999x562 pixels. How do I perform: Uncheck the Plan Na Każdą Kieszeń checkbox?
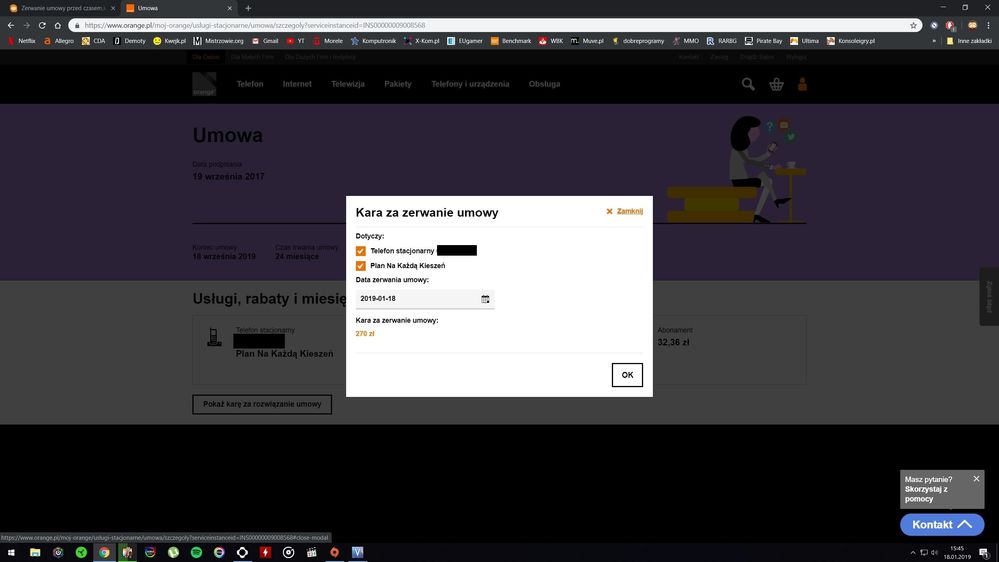pyautogui.click(x=361, y=266)
